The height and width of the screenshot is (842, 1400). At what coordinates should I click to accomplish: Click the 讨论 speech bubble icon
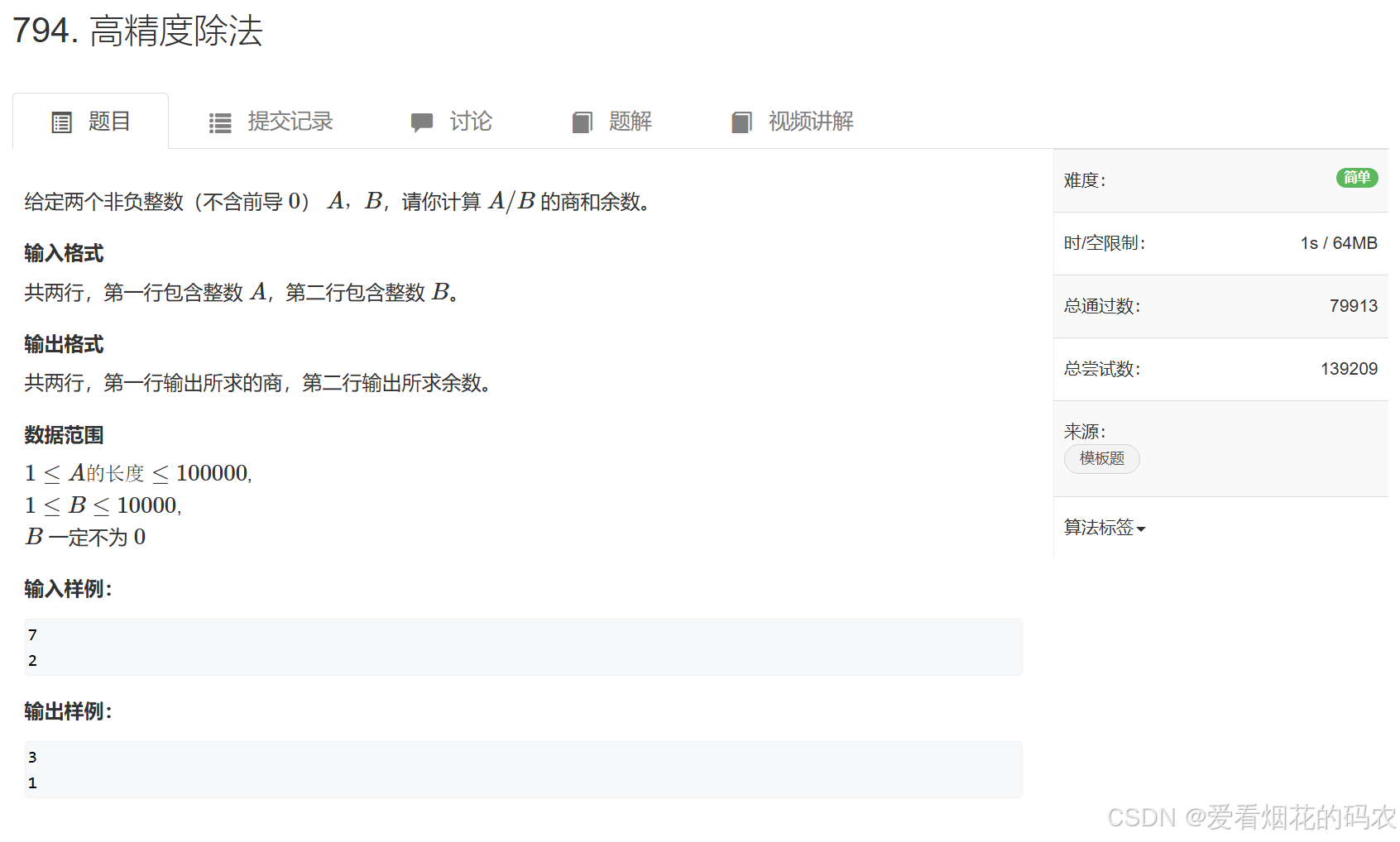coord(422,123)
